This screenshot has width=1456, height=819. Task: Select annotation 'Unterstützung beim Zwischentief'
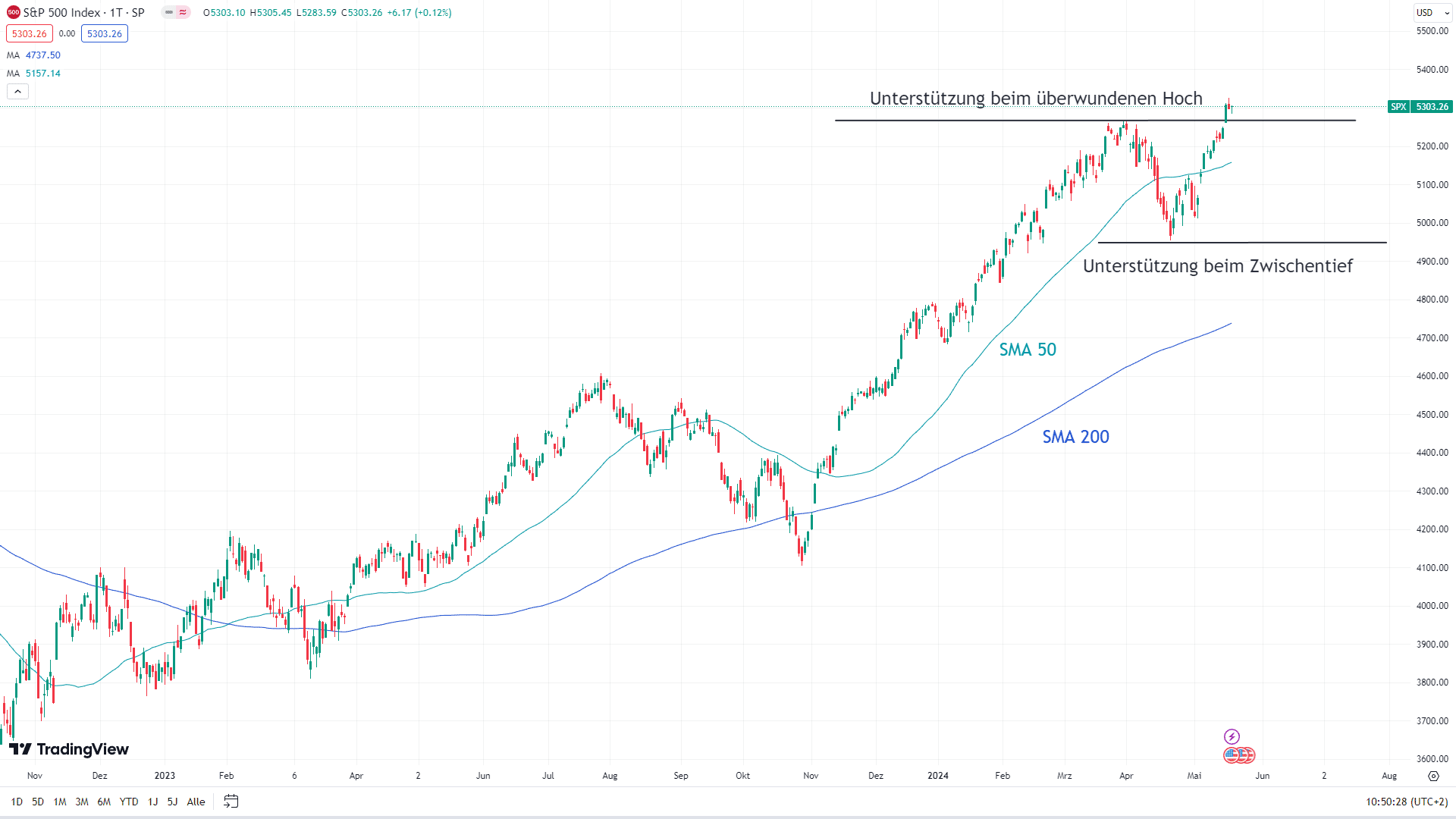[1217, 266]
